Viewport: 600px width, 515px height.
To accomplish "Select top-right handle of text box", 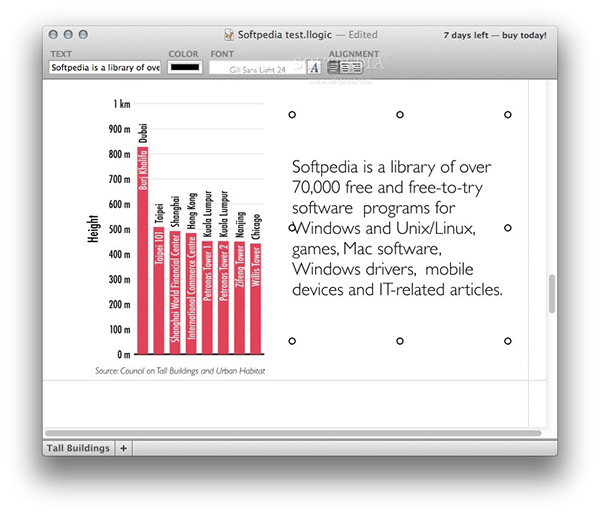I will point(508,114).
